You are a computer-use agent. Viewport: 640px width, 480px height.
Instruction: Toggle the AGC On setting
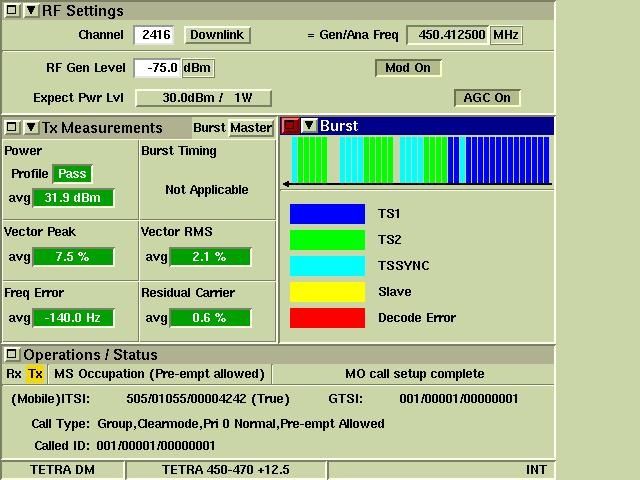pos(487,98)
